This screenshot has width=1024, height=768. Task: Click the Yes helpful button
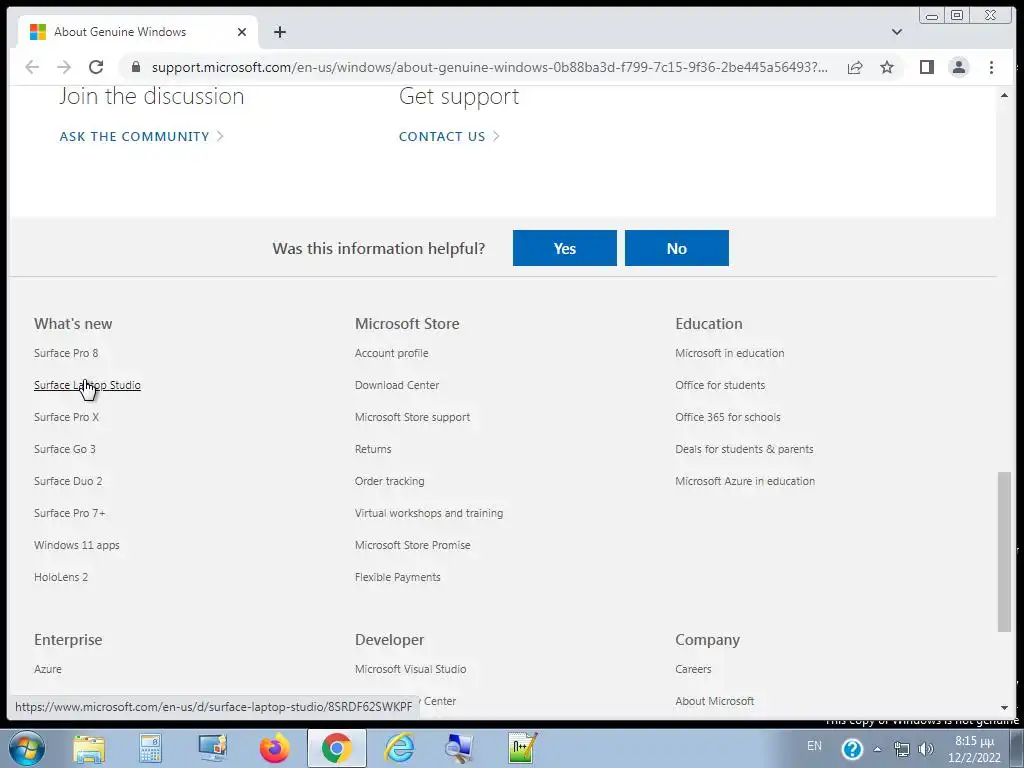(564, 248)
